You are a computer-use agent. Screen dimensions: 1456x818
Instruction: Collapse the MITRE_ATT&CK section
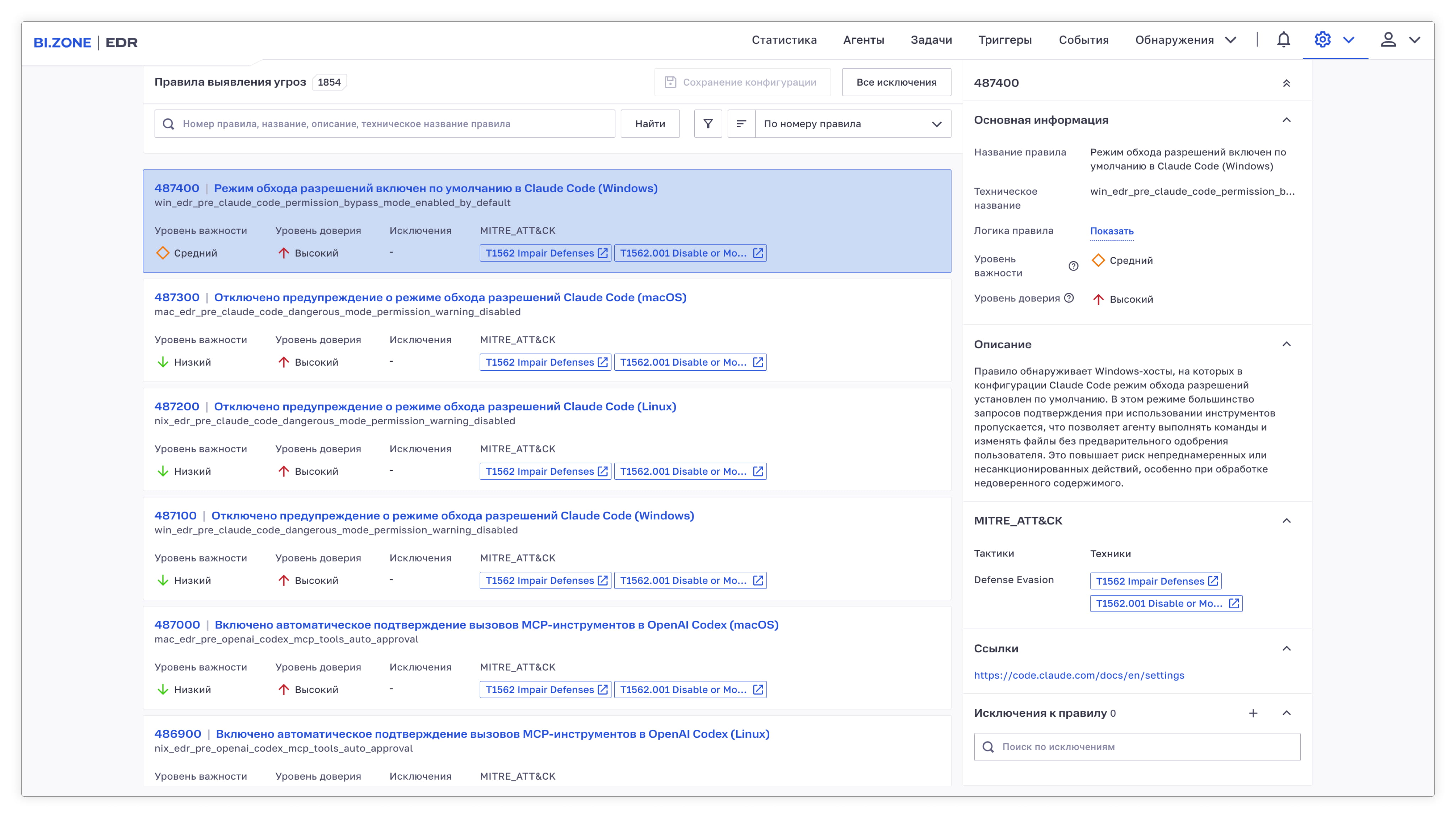coord(1286,520)
